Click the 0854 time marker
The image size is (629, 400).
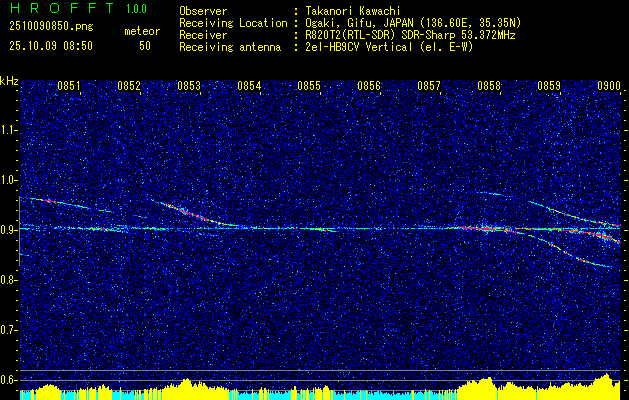[x=249, y=86]
